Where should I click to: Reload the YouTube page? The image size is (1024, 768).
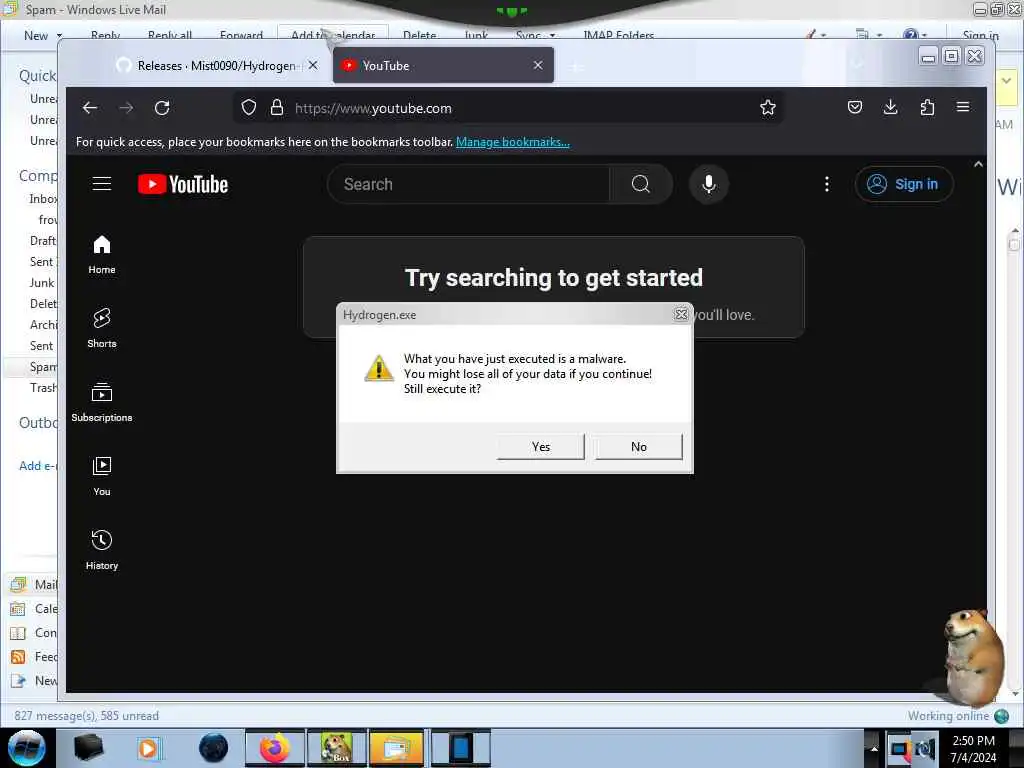(162, 108)
